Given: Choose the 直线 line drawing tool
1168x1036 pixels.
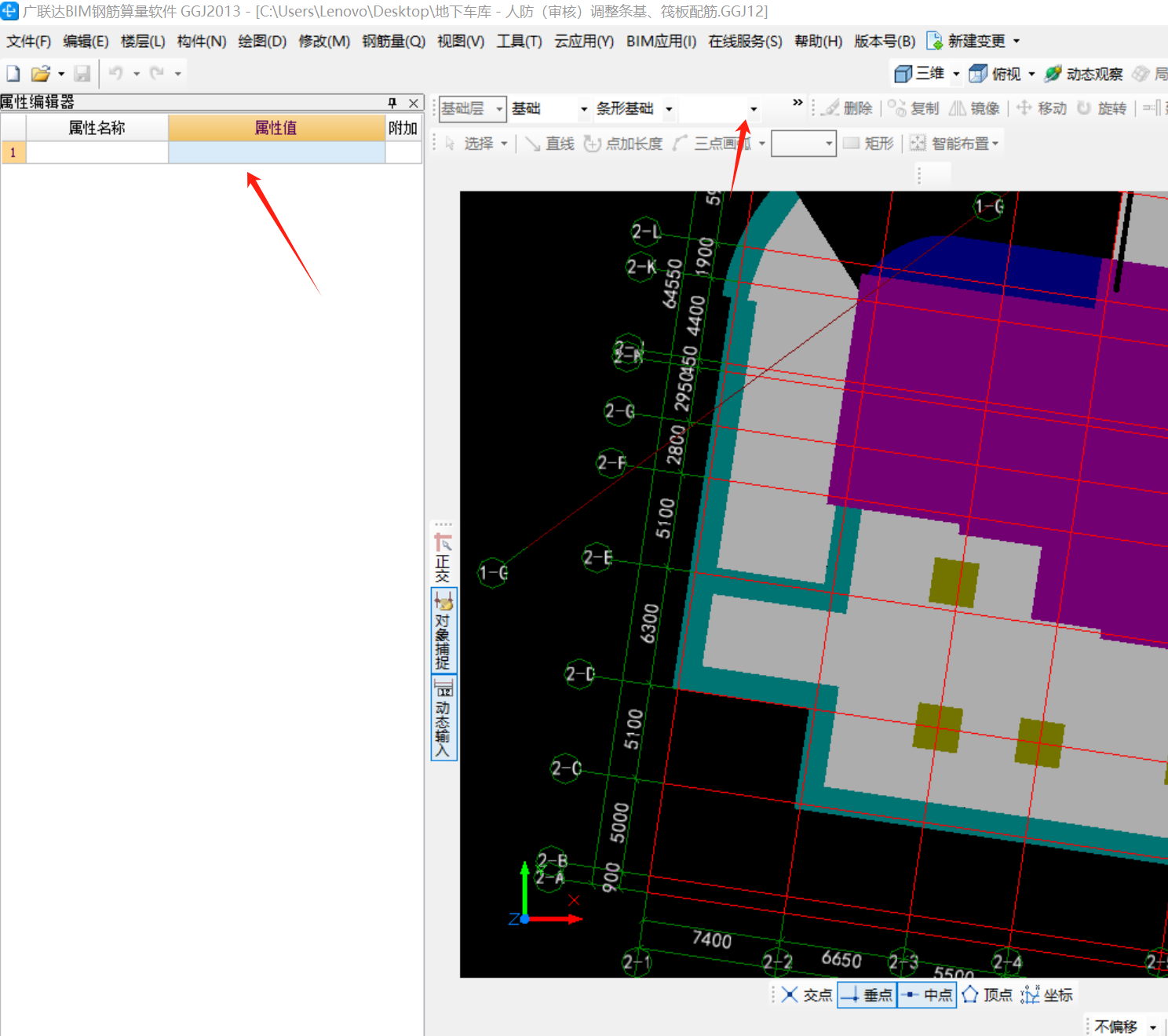Looking at the screenshot, I should (549, 144).
